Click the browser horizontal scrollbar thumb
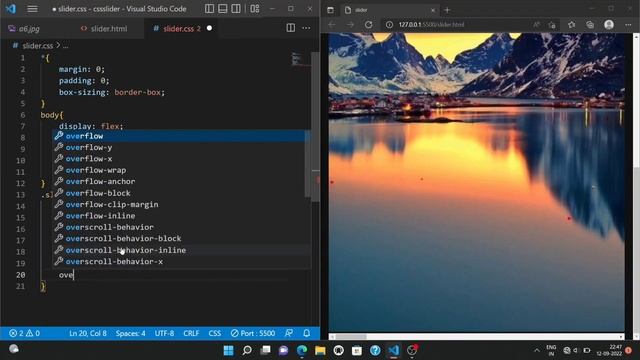This screenshot has height=360, width=640. click(x=351, y=337)
